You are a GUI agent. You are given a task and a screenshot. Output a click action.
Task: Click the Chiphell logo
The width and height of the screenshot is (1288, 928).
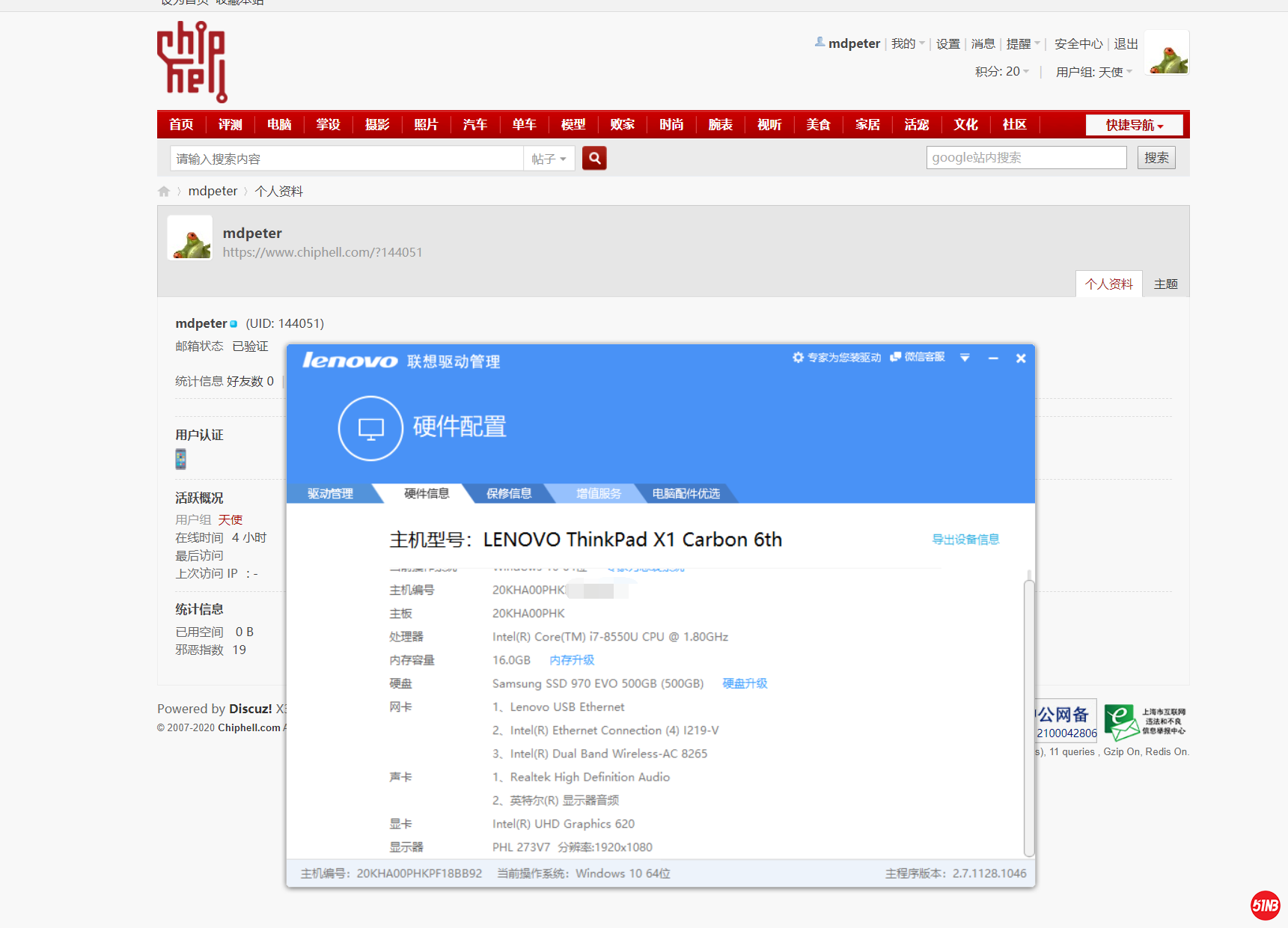pyautogui.click(x=192, y=62)
